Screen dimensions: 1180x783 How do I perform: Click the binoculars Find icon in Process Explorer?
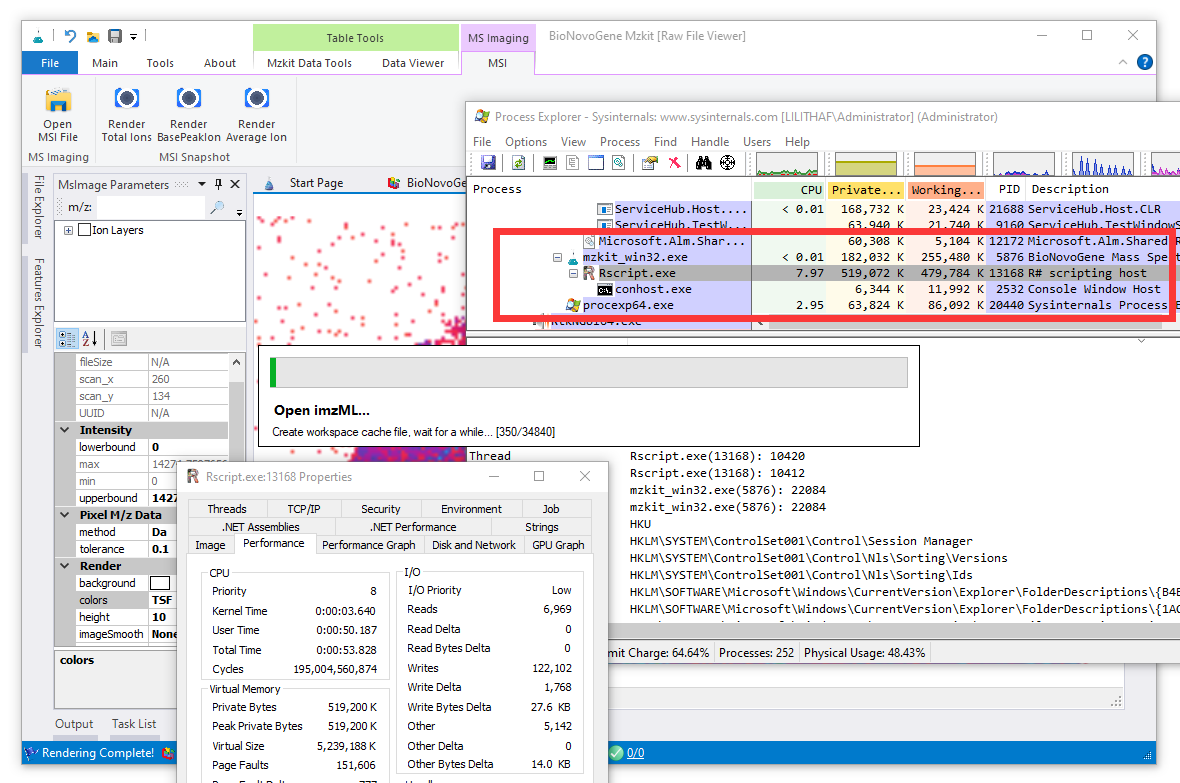point(703,163)
